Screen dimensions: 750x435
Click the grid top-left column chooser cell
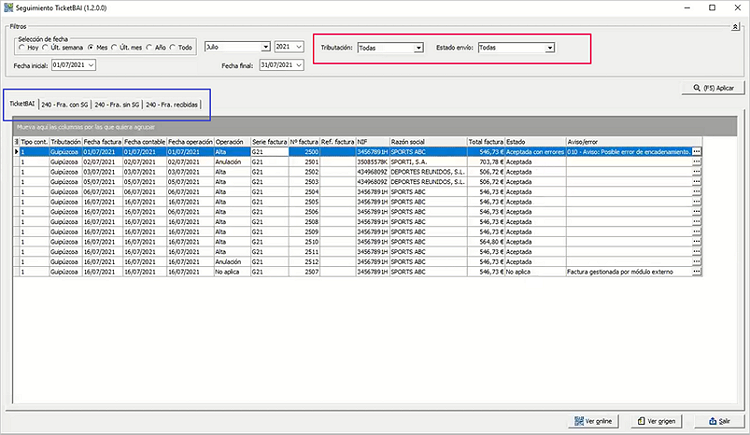click(x=16, y=142)
